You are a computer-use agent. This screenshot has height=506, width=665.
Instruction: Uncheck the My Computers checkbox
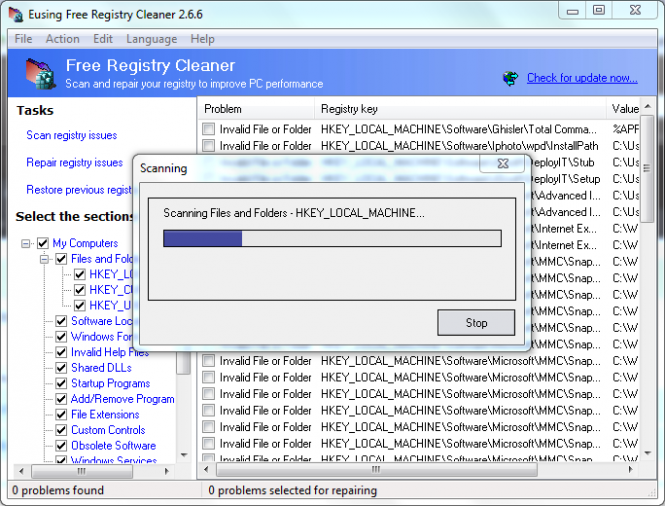click(x=43, y=243)
